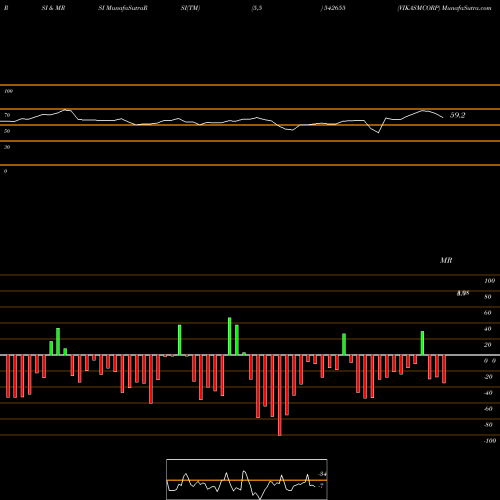Click the SI & MR header text
Screen dimensions: 500x500
coord(53,8)
